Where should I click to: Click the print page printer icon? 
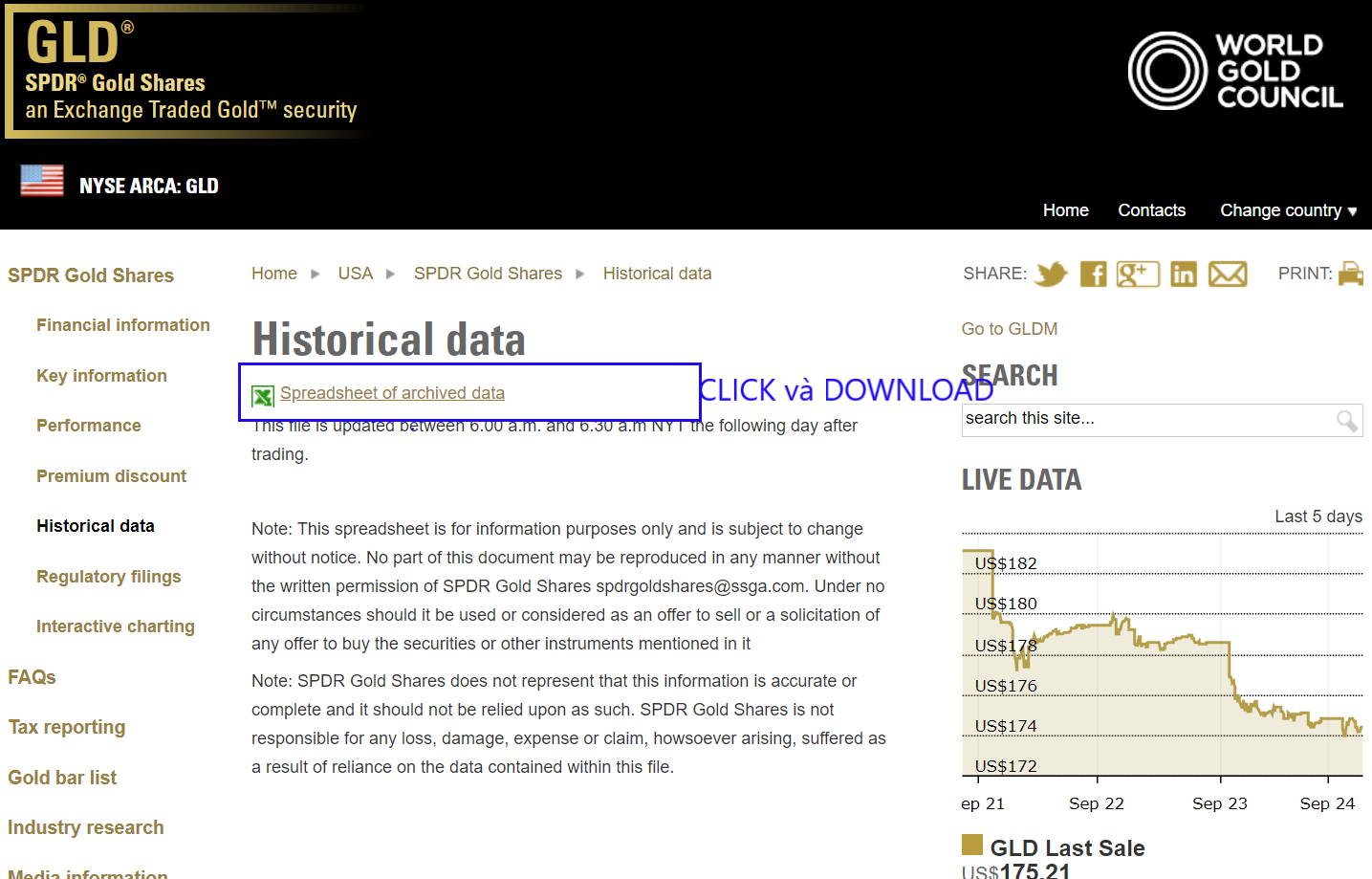[1351, 274]
